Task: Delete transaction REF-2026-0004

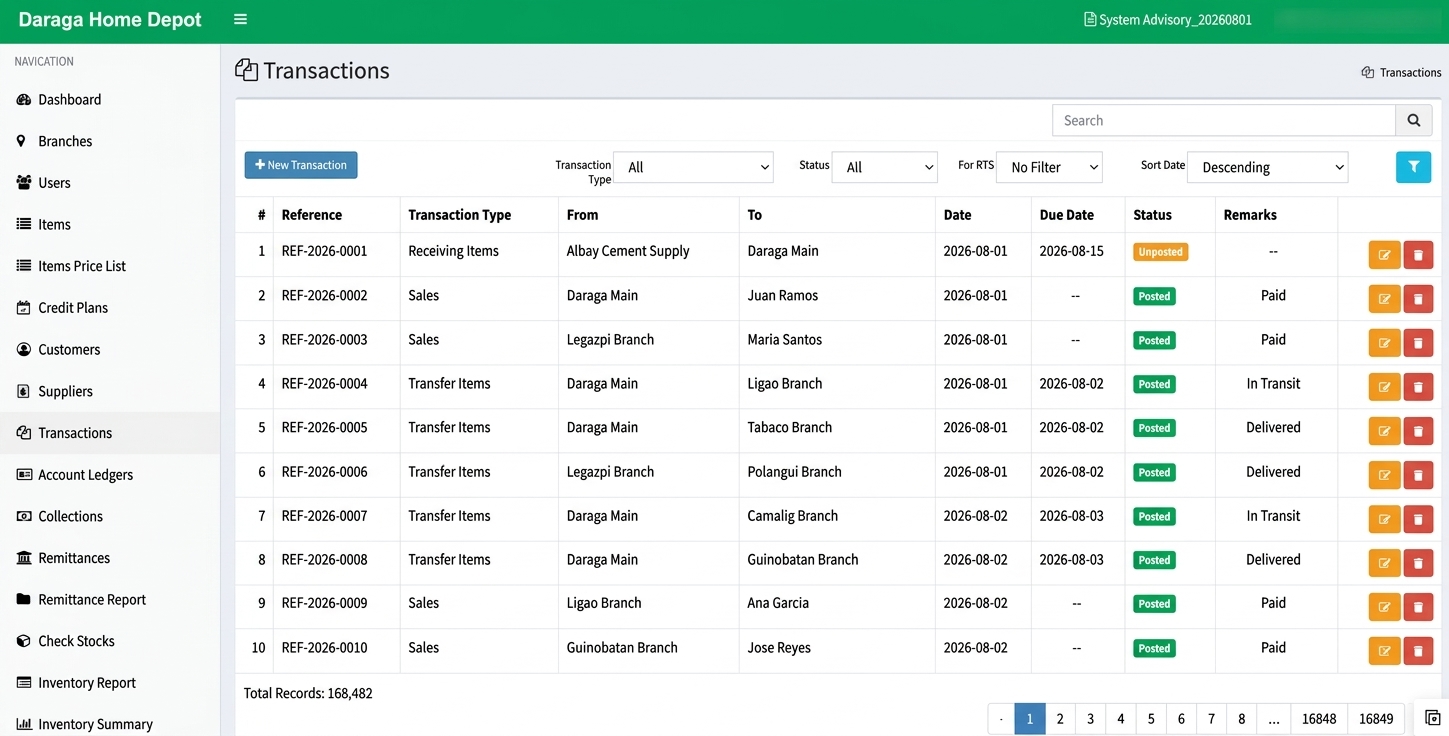Action: (1418, 387)
